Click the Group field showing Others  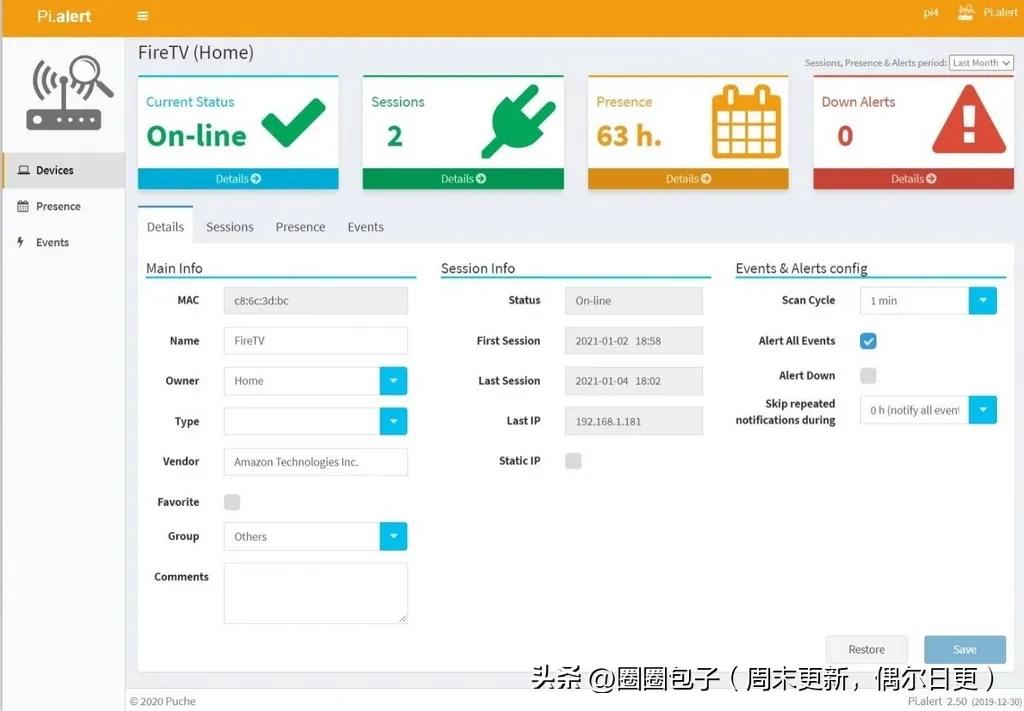(302, 537)
